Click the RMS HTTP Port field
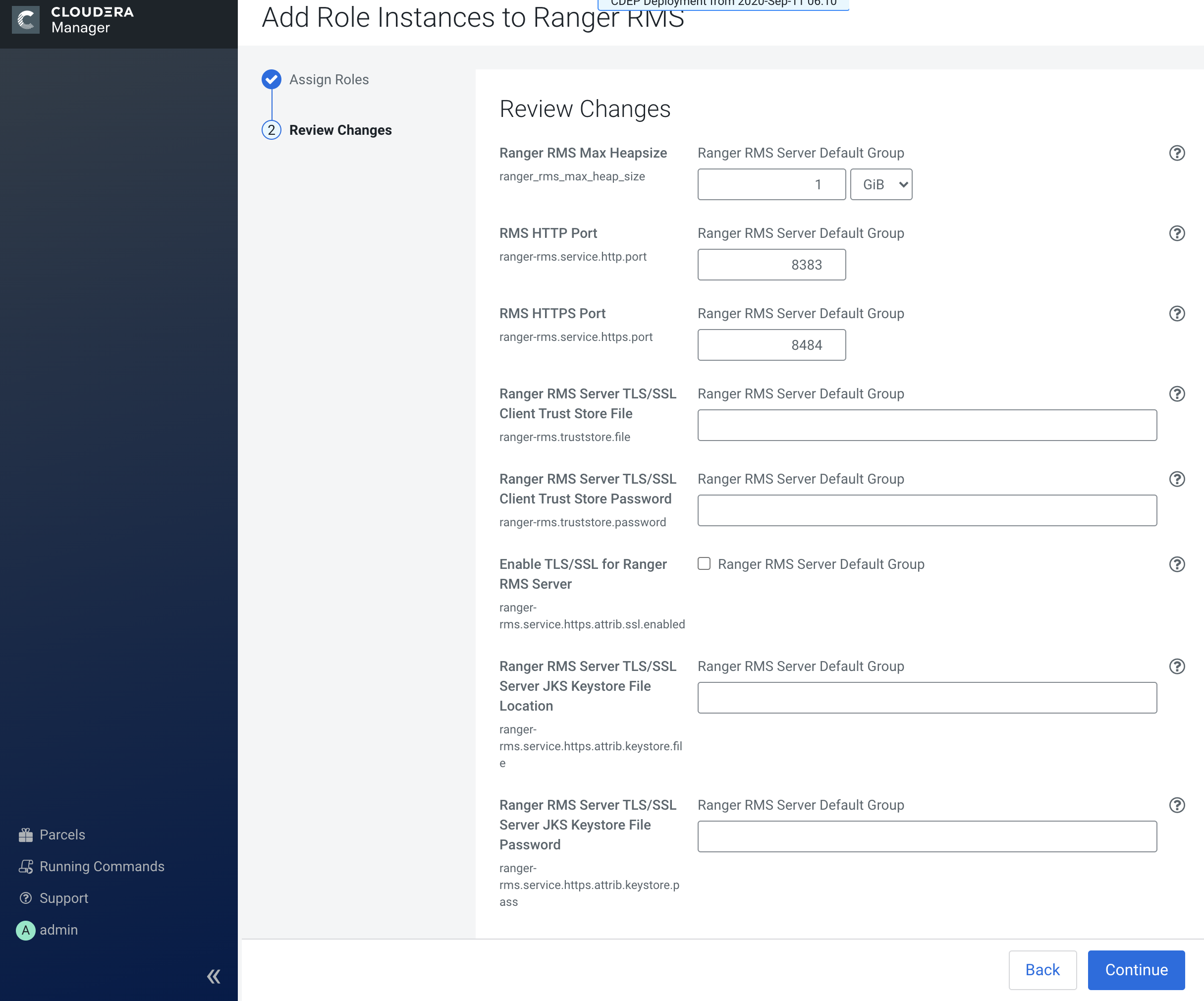 coord(771,265)
